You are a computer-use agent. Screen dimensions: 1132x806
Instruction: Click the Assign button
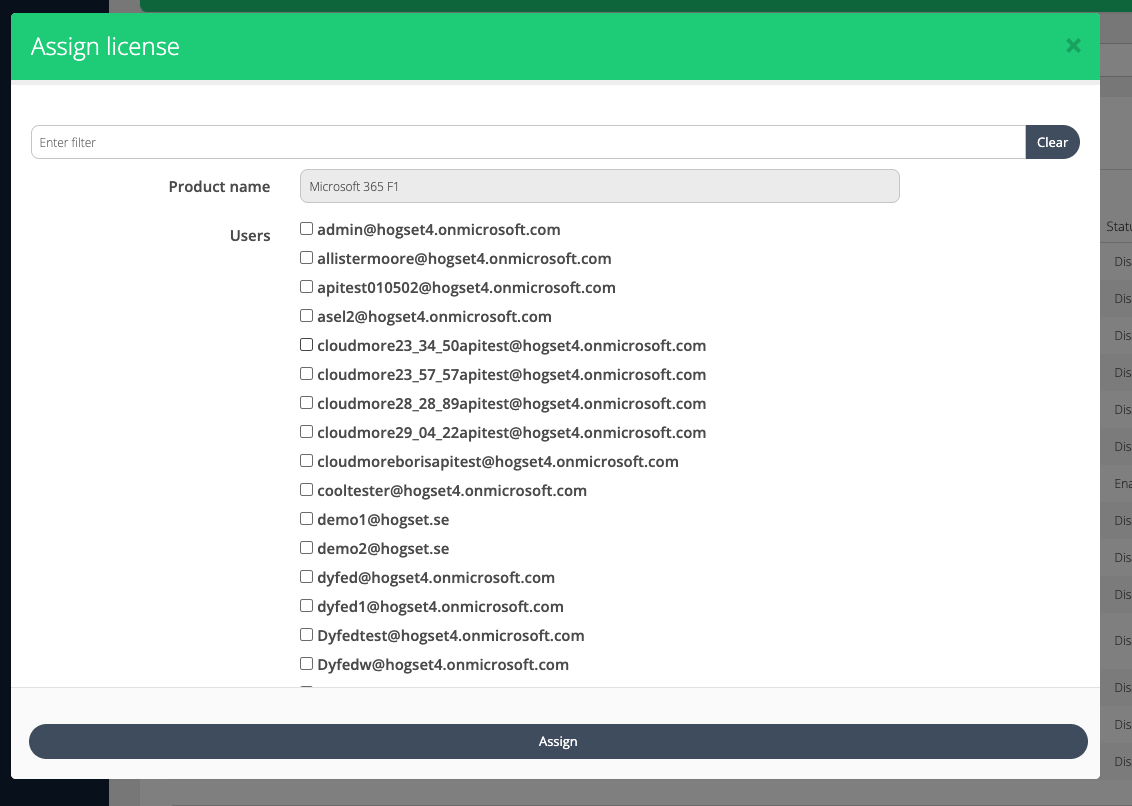pos(558,741)
